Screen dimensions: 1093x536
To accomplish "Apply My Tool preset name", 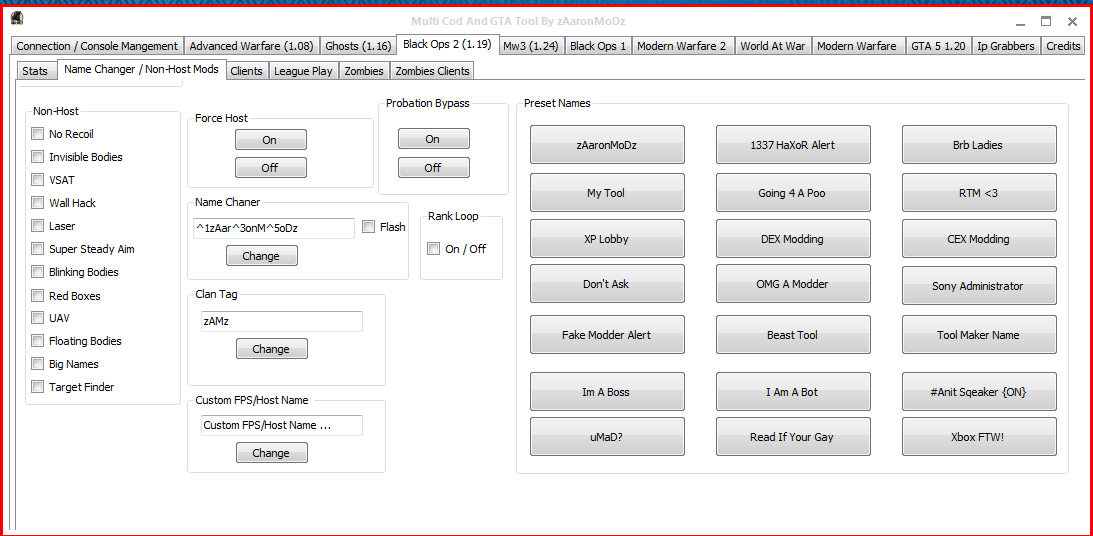I will (x=607, y=192).
